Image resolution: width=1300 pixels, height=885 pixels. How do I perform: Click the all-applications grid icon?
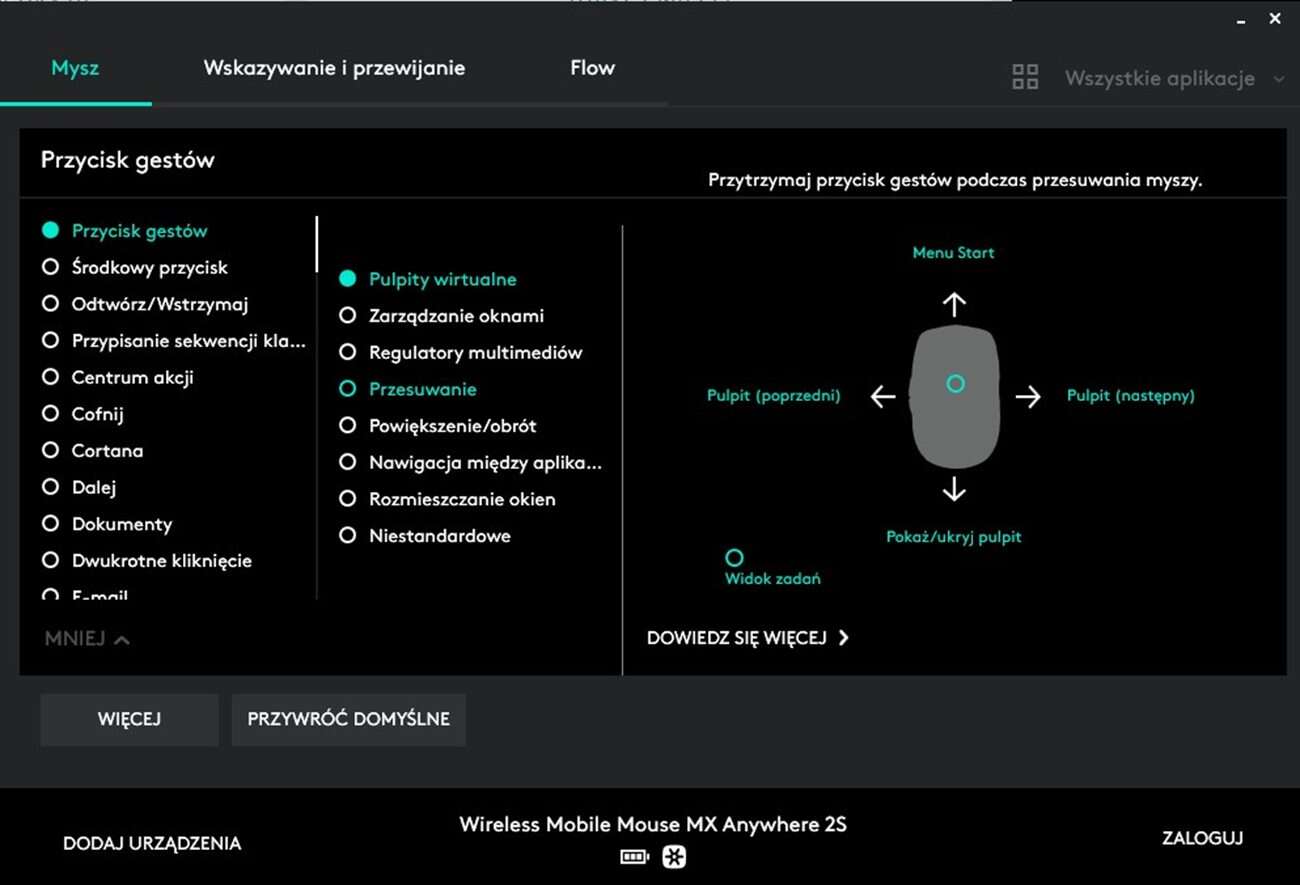click(1024, 75)
